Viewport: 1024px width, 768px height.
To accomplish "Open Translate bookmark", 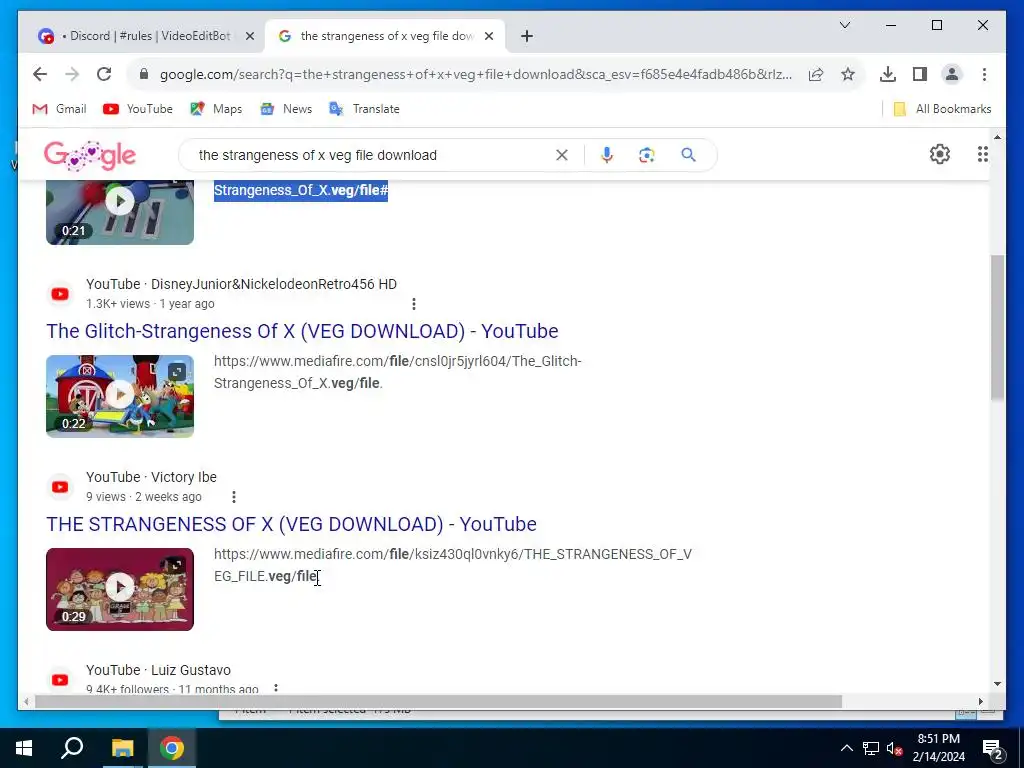I will [364, 109].
